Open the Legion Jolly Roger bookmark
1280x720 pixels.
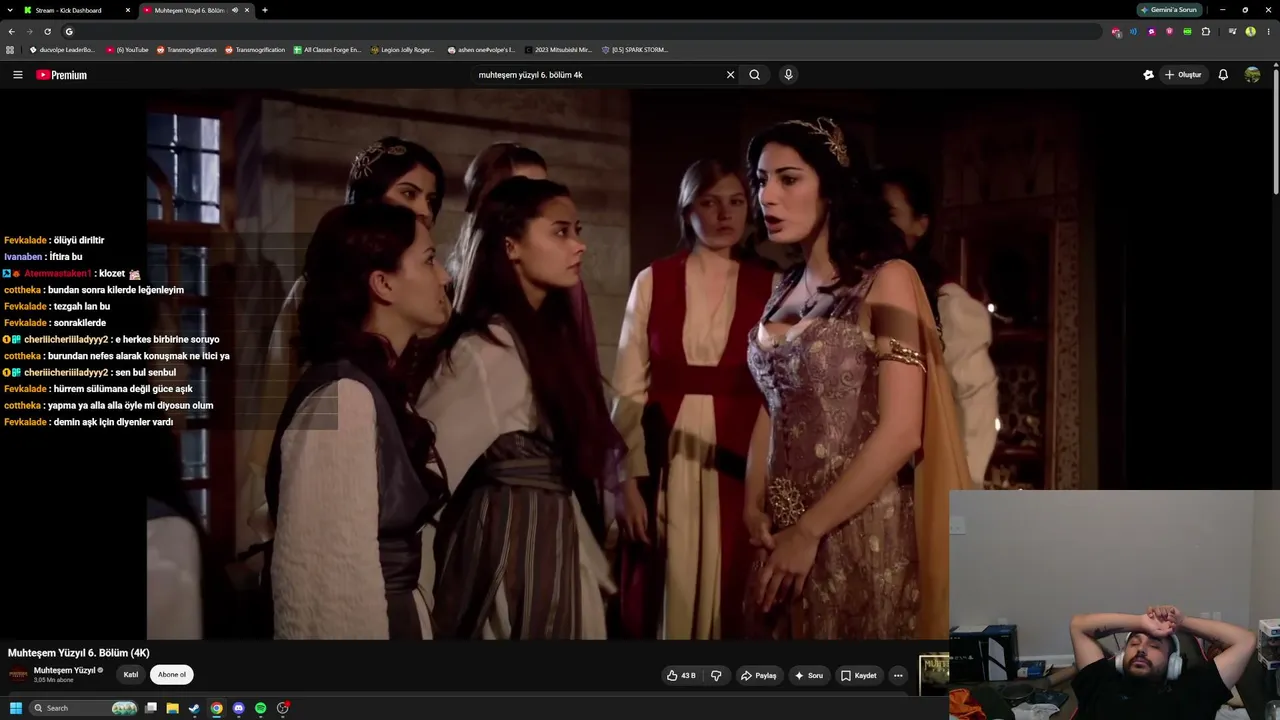[403, 49]
